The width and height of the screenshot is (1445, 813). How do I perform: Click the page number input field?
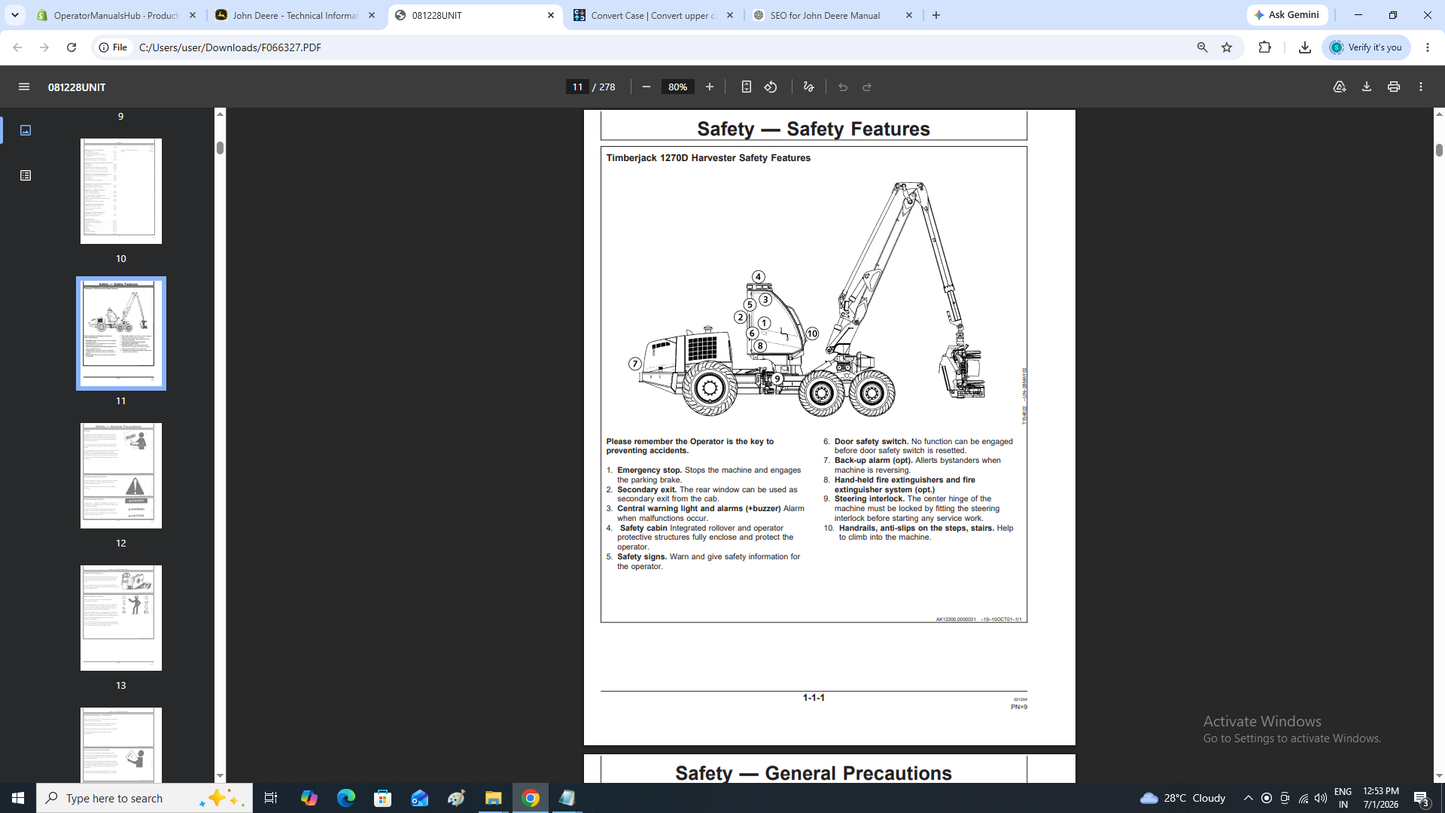pos(577,87)
